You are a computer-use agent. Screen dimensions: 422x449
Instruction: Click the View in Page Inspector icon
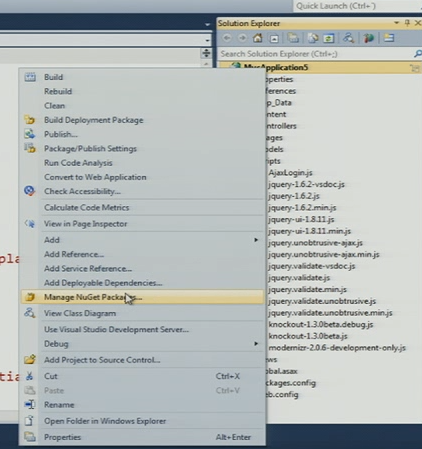[x=30, y=224]
